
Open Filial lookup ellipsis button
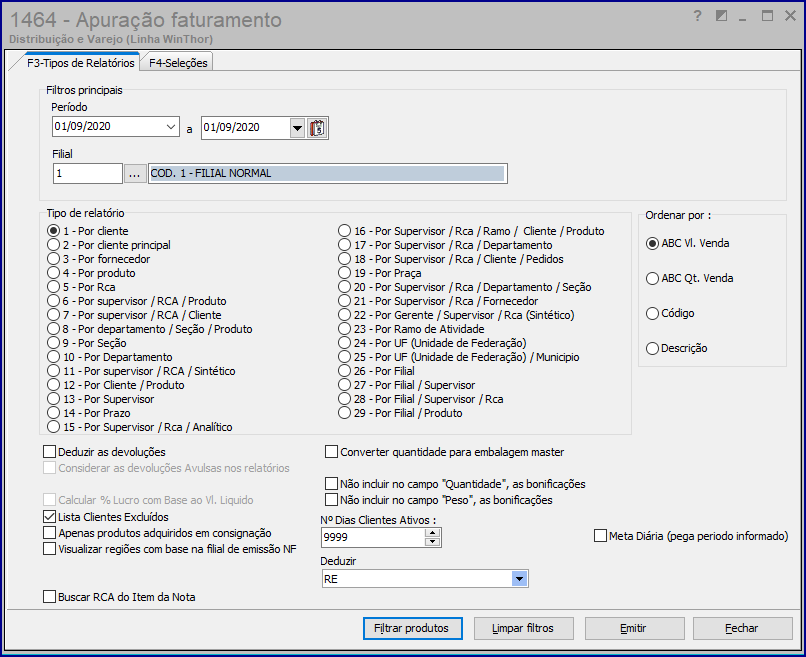coord(134,174)
